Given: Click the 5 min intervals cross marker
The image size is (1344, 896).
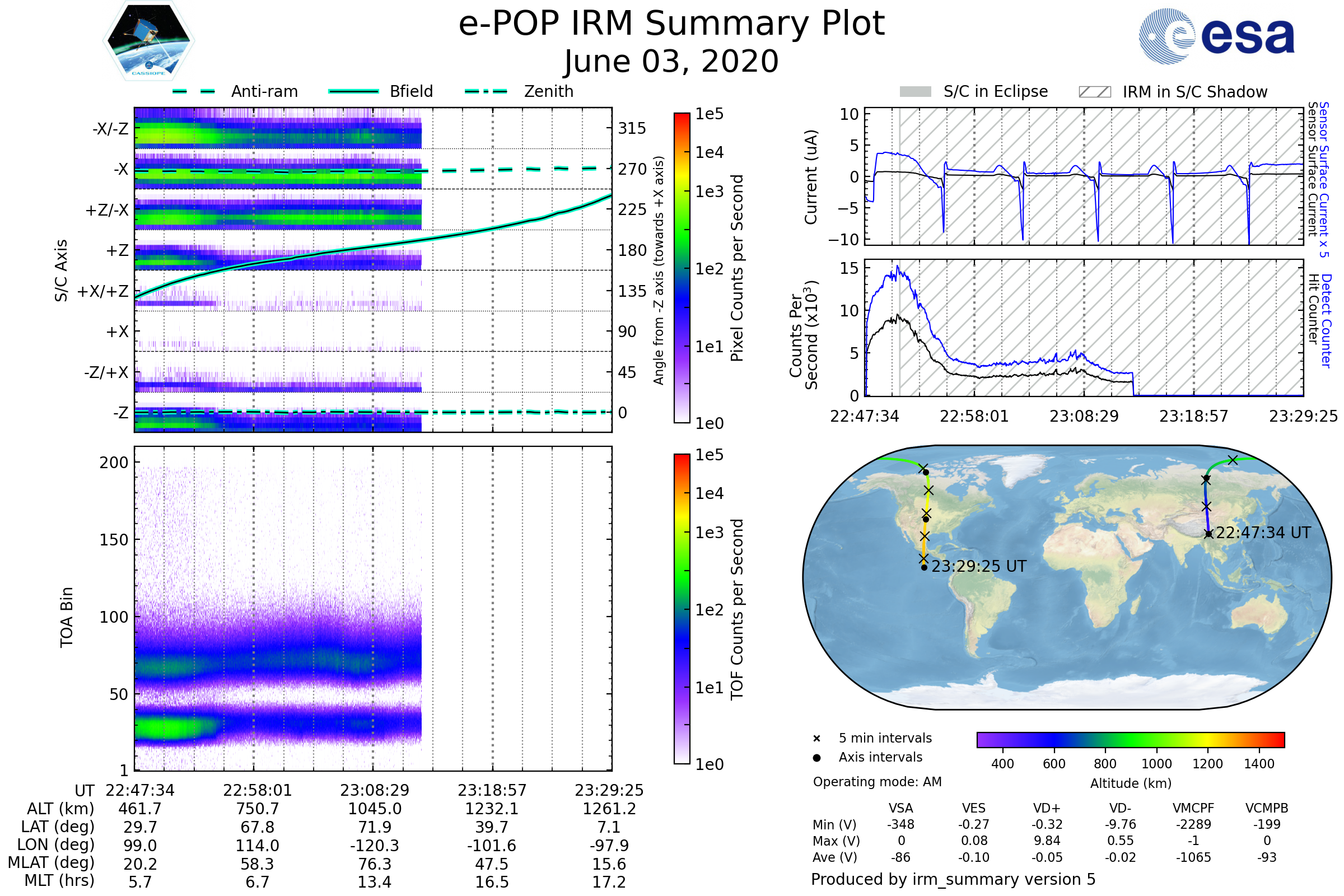Looking at the screenshot, I should pos(816,739).
